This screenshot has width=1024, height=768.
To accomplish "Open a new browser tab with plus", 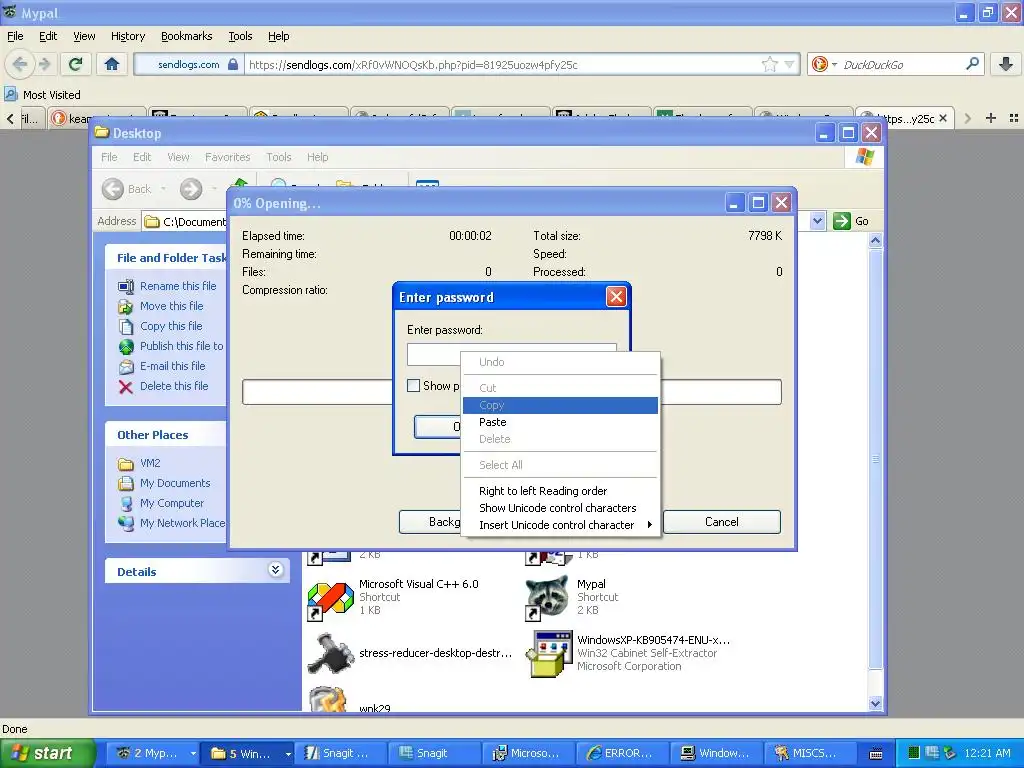I will [991, 118].
